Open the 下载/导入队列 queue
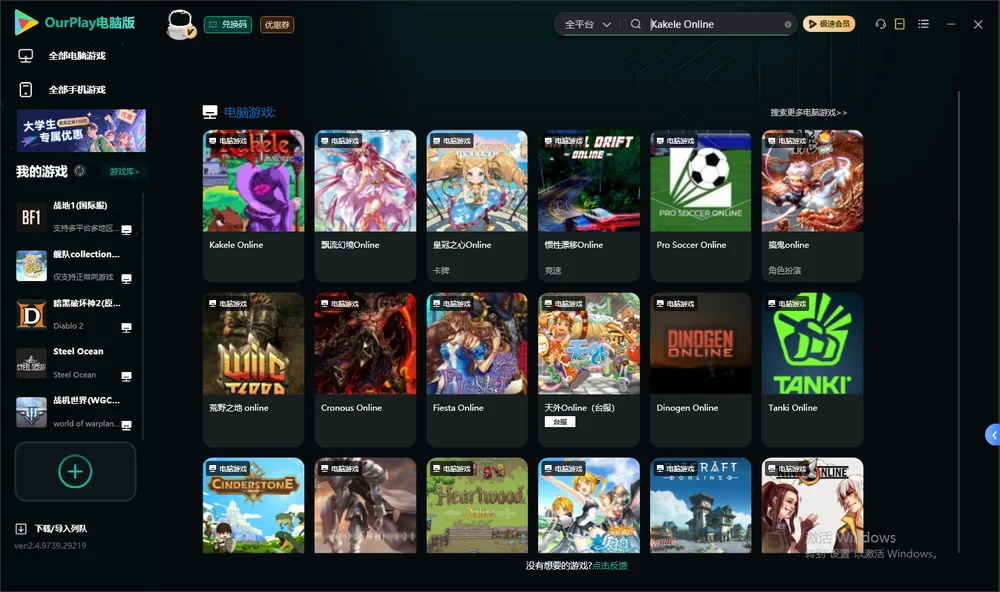 [x=52, y=529]
